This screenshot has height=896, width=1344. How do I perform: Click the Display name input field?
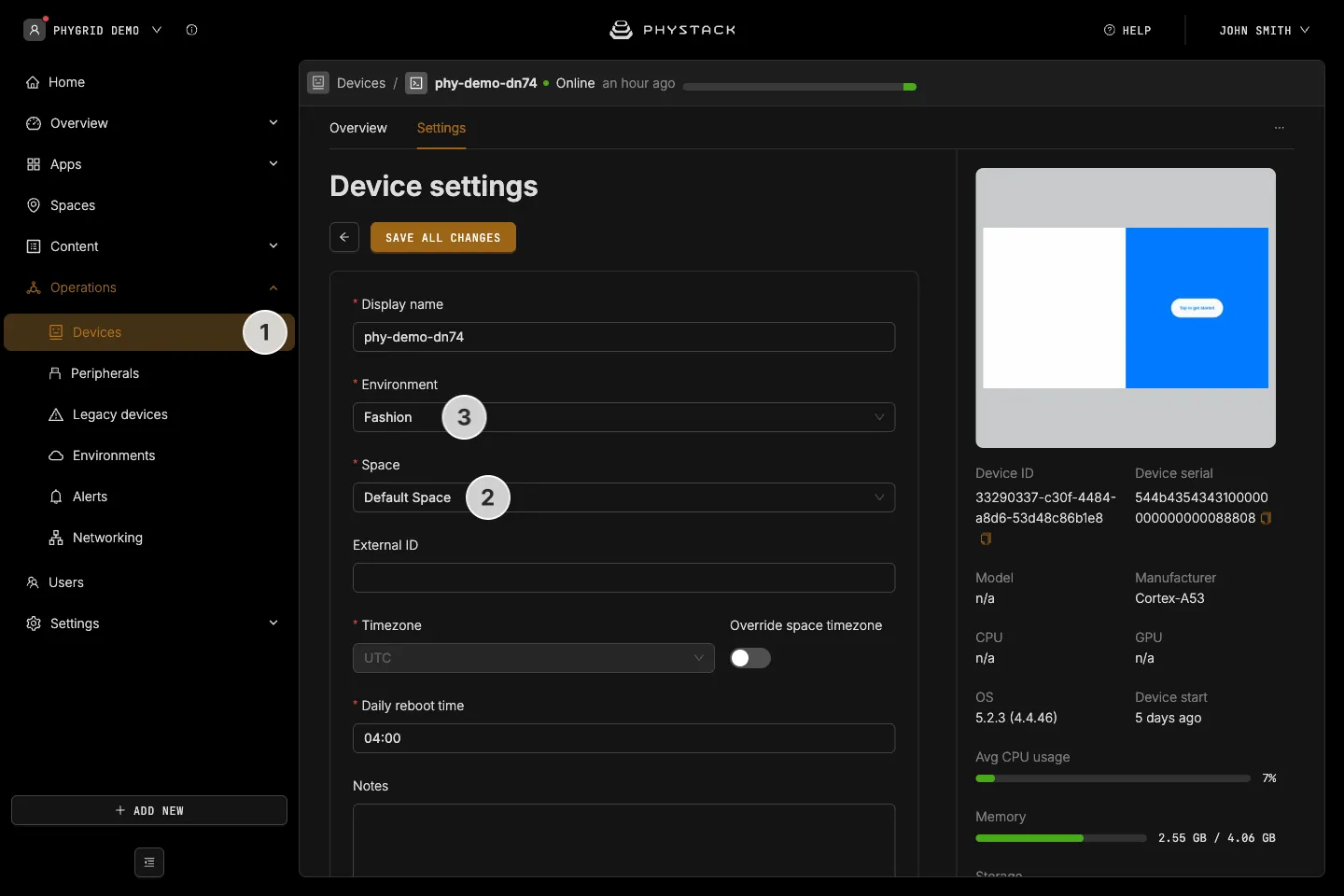pos(623,337)
